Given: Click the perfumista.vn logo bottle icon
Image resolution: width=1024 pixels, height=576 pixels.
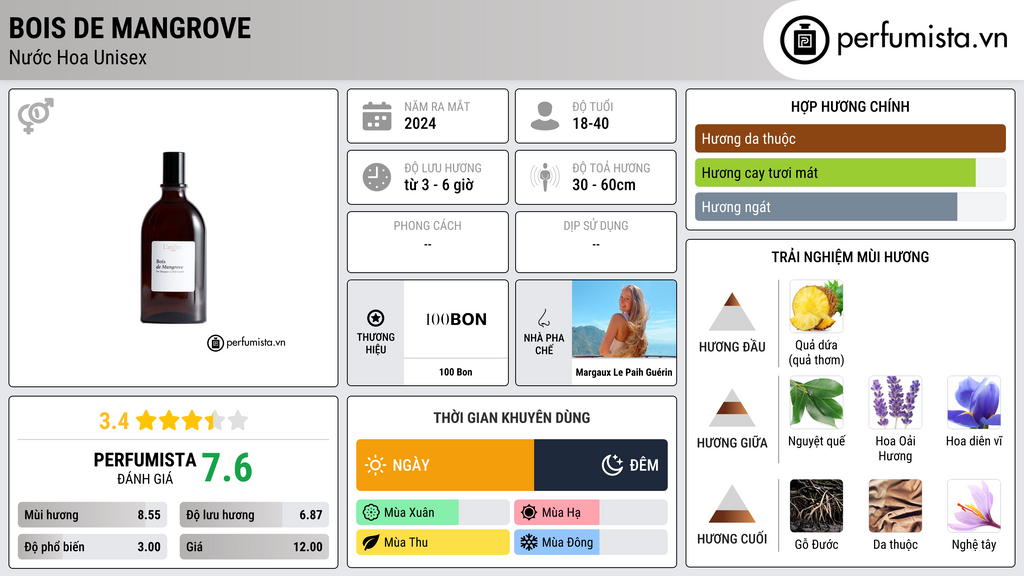Looking at the screenshot, I should click(x=804, y=40).
